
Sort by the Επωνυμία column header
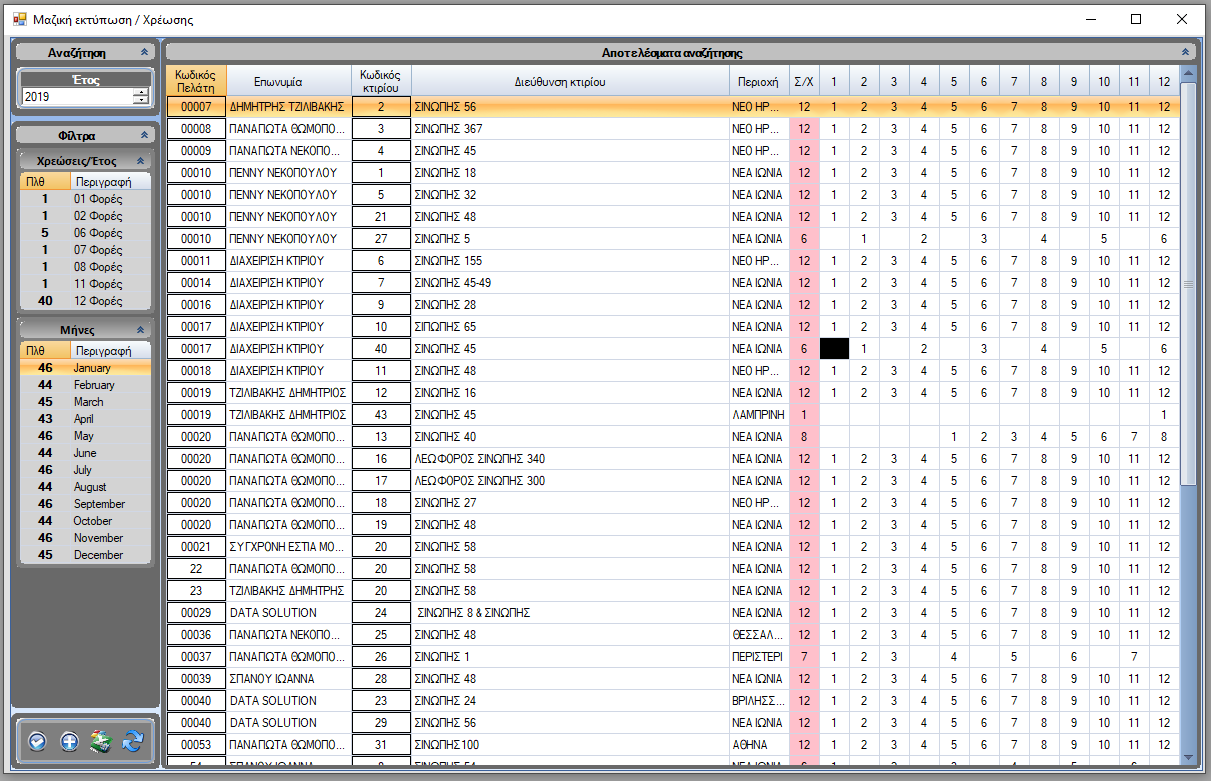point(289,82)
